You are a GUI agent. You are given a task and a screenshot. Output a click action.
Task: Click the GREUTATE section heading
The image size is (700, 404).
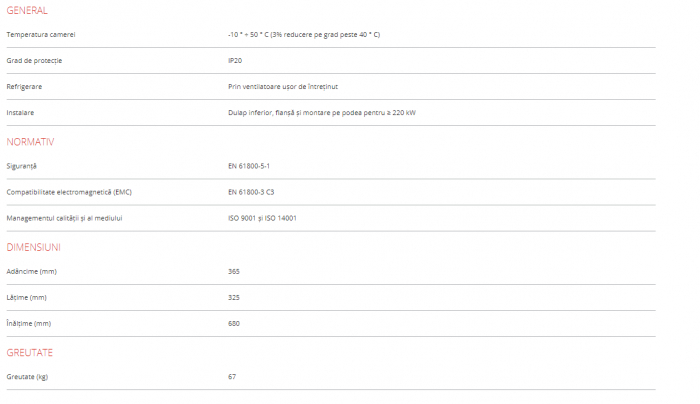pyautogui.click(x=30, y=352)
